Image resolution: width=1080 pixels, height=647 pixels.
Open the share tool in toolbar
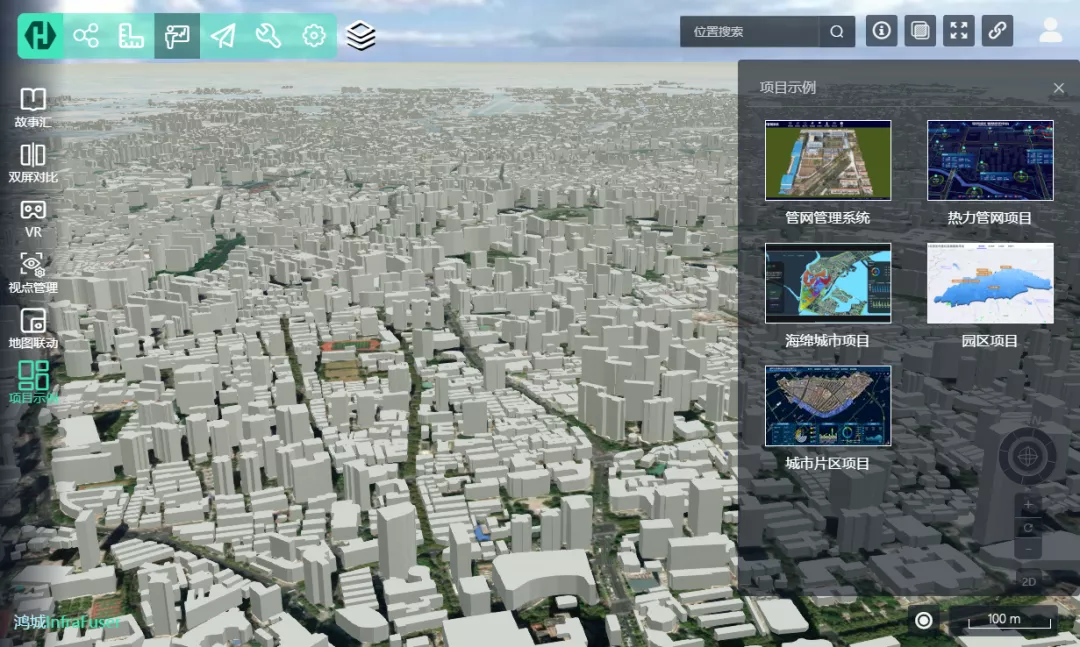(85, 35)
